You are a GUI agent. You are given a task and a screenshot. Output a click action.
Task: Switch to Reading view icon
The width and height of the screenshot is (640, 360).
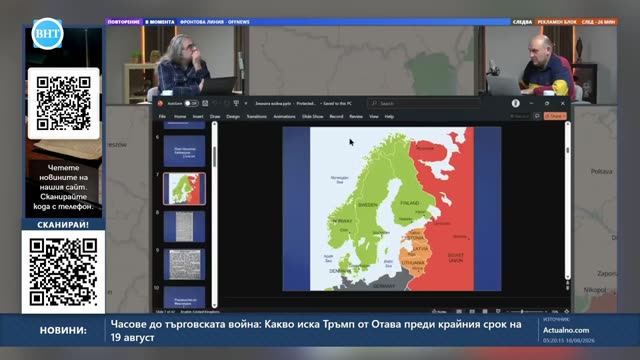click(485, 311)
